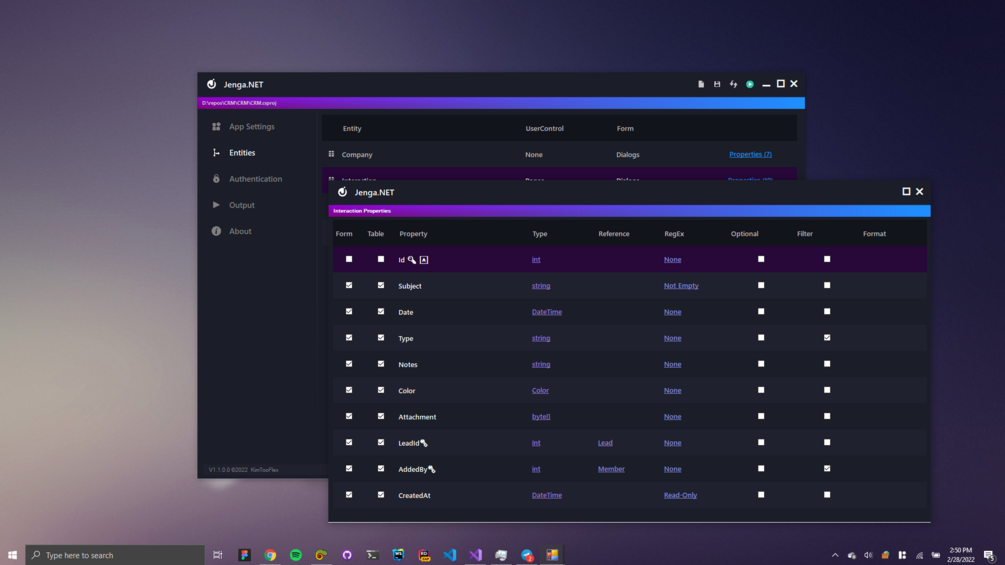Click the Not Empty RegEx link for Subject

[681, 286]
